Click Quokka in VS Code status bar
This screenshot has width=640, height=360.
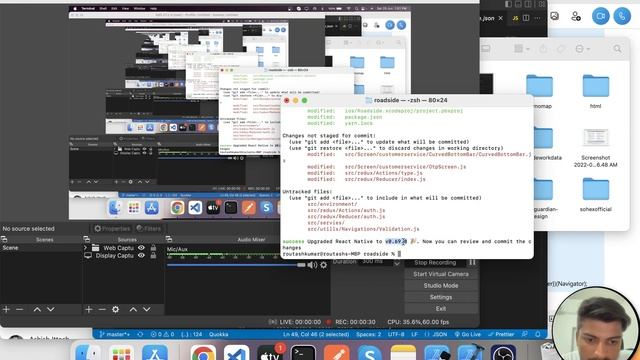pos(219,334)
